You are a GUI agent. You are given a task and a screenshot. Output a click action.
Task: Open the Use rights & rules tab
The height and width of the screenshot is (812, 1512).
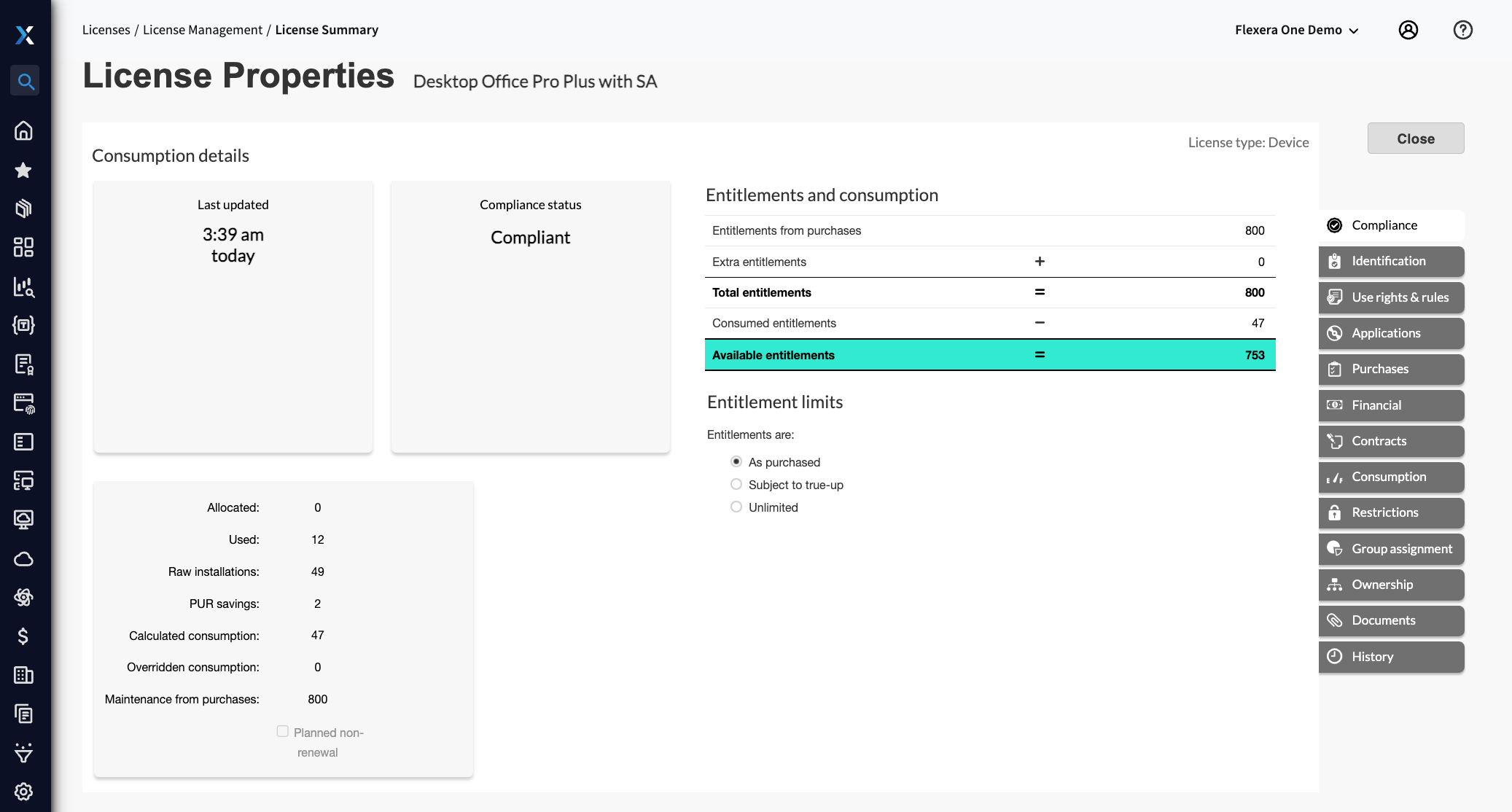point(1390,297)
